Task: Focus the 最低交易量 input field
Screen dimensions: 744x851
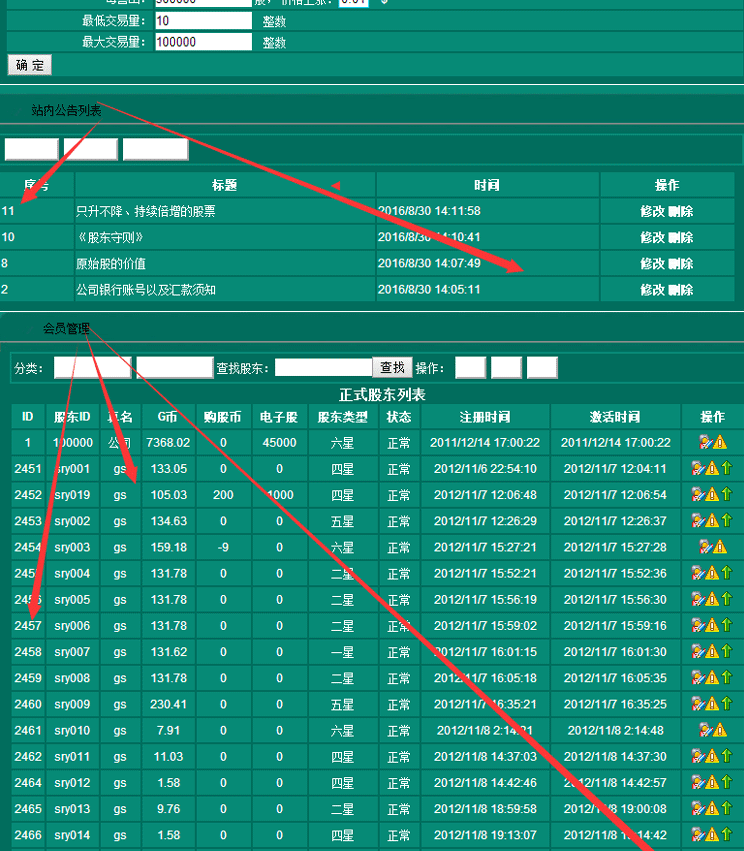Action: tap(204, 21)
